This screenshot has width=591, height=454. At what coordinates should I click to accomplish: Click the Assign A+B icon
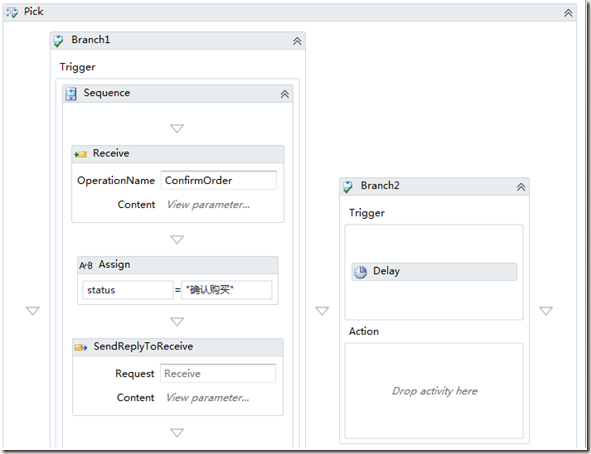click(86, 265)
